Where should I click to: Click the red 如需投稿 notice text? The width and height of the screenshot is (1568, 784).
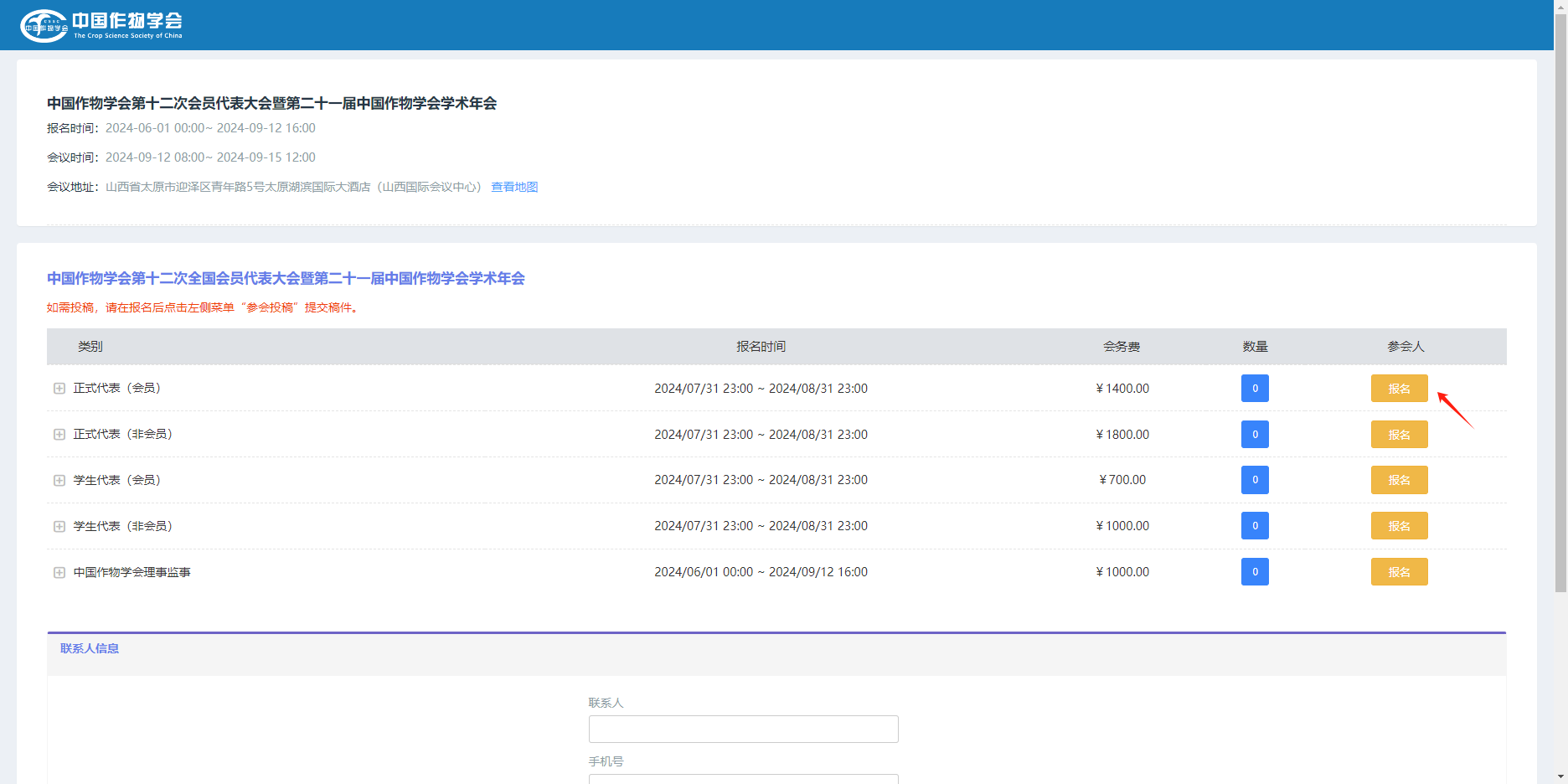(x=204, y=307)
